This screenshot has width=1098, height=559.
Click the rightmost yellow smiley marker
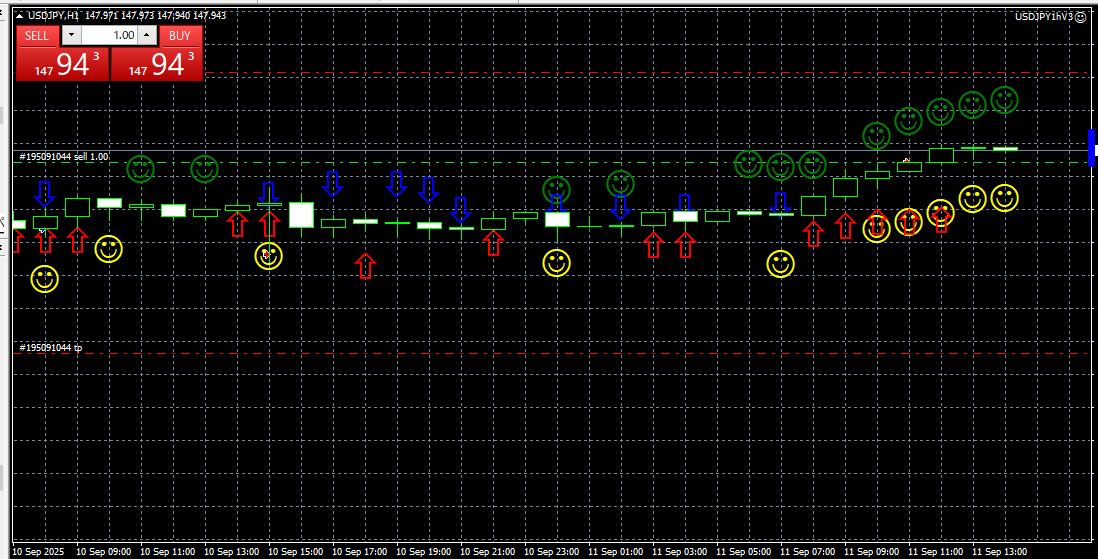[1004, 198]
